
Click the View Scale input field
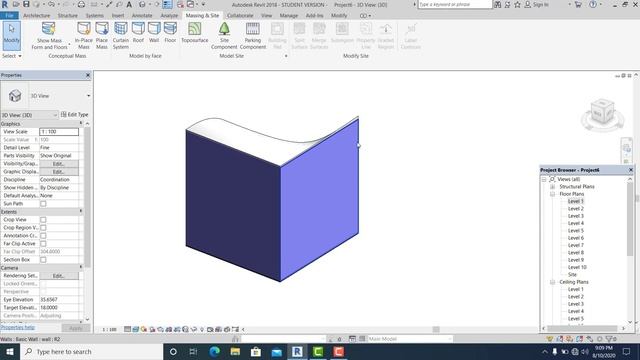[59, 132]
